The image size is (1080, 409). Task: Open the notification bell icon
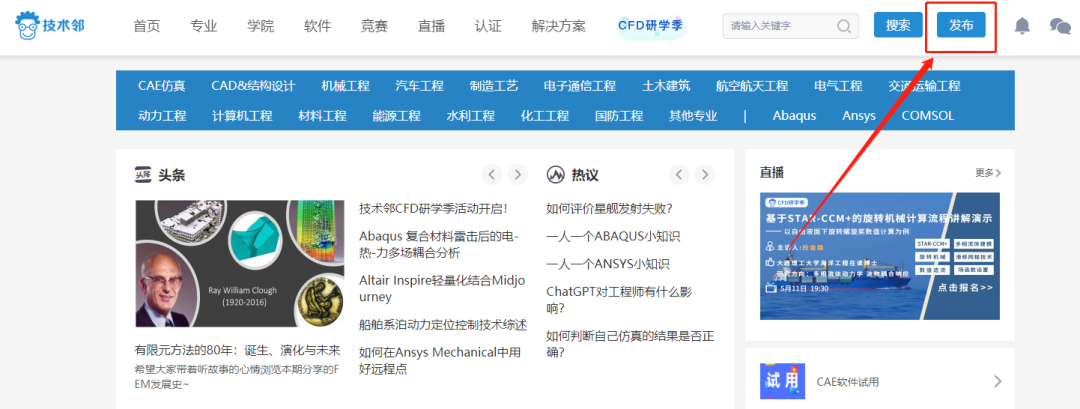(x=1022, y=26)
